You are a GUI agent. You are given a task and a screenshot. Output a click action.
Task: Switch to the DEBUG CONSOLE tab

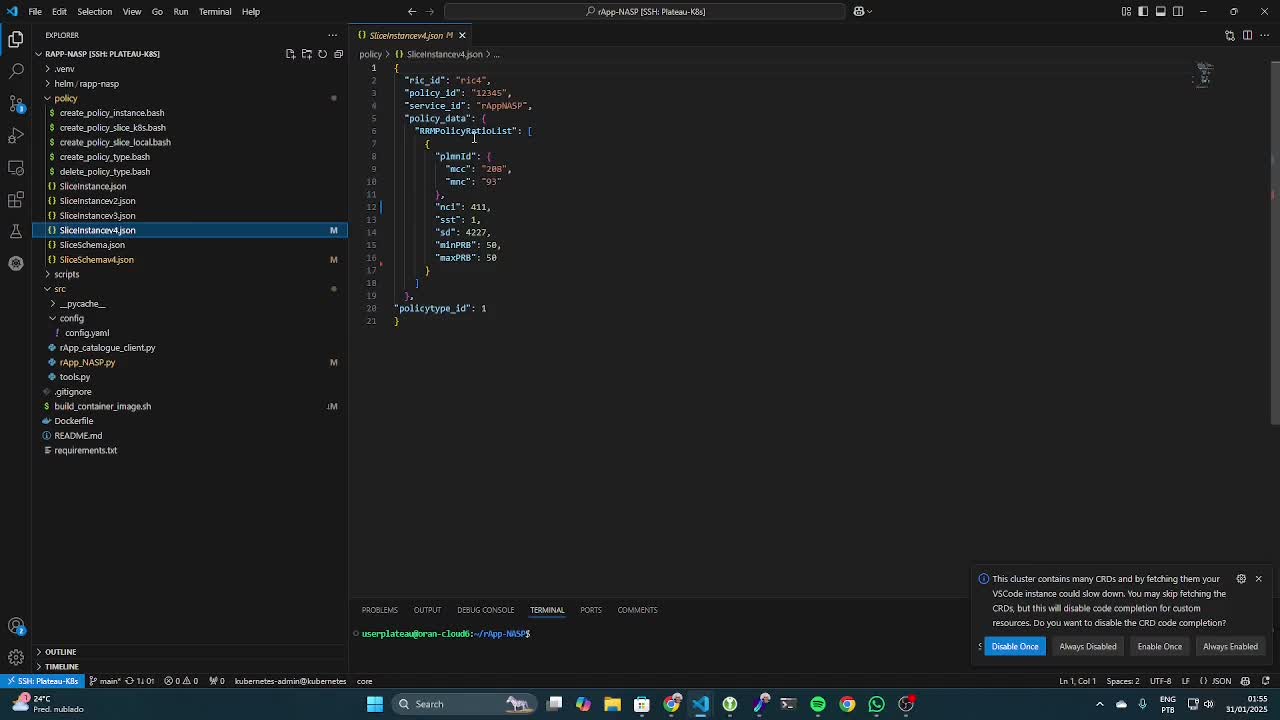(x=485, y=610)
